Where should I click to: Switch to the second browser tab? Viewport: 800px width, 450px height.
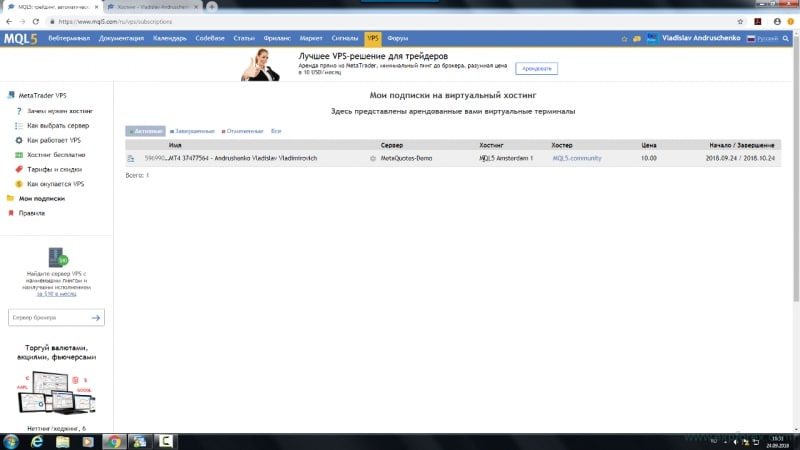point(153,7)
